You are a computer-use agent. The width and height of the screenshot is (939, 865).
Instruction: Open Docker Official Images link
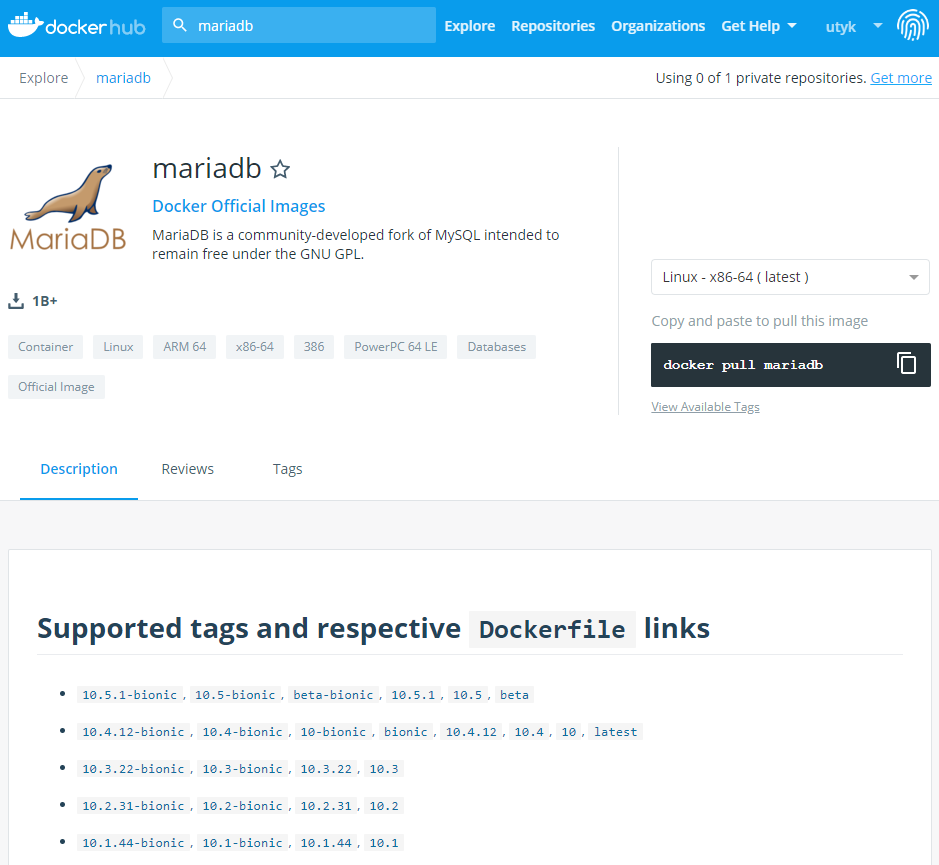coord(238,206)
